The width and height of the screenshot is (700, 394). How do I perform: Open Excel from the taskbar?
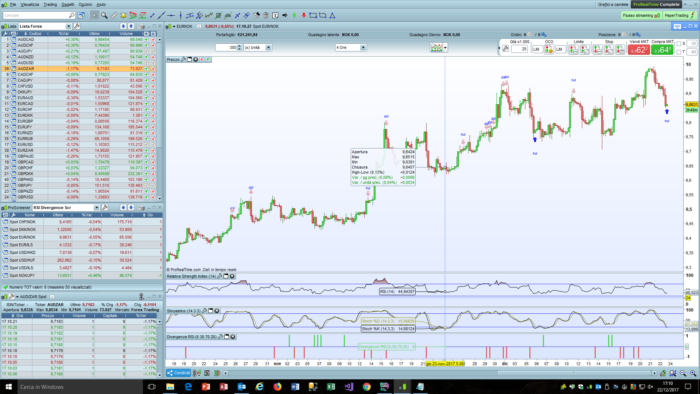tap(331, 386)
